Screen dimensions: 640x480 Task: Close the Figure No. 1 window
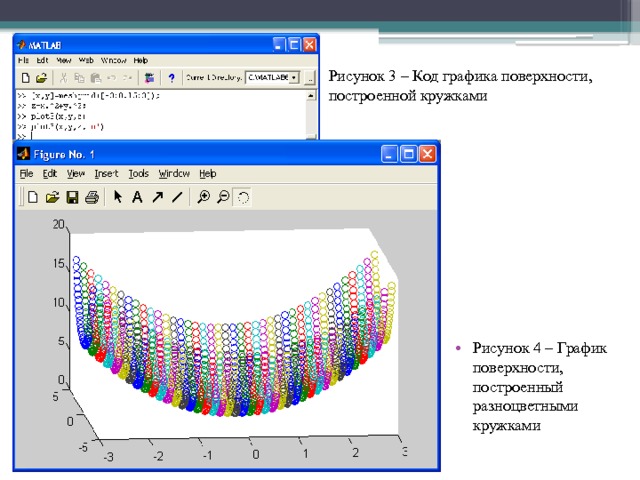pyautogui.click(x=427, y=154)
